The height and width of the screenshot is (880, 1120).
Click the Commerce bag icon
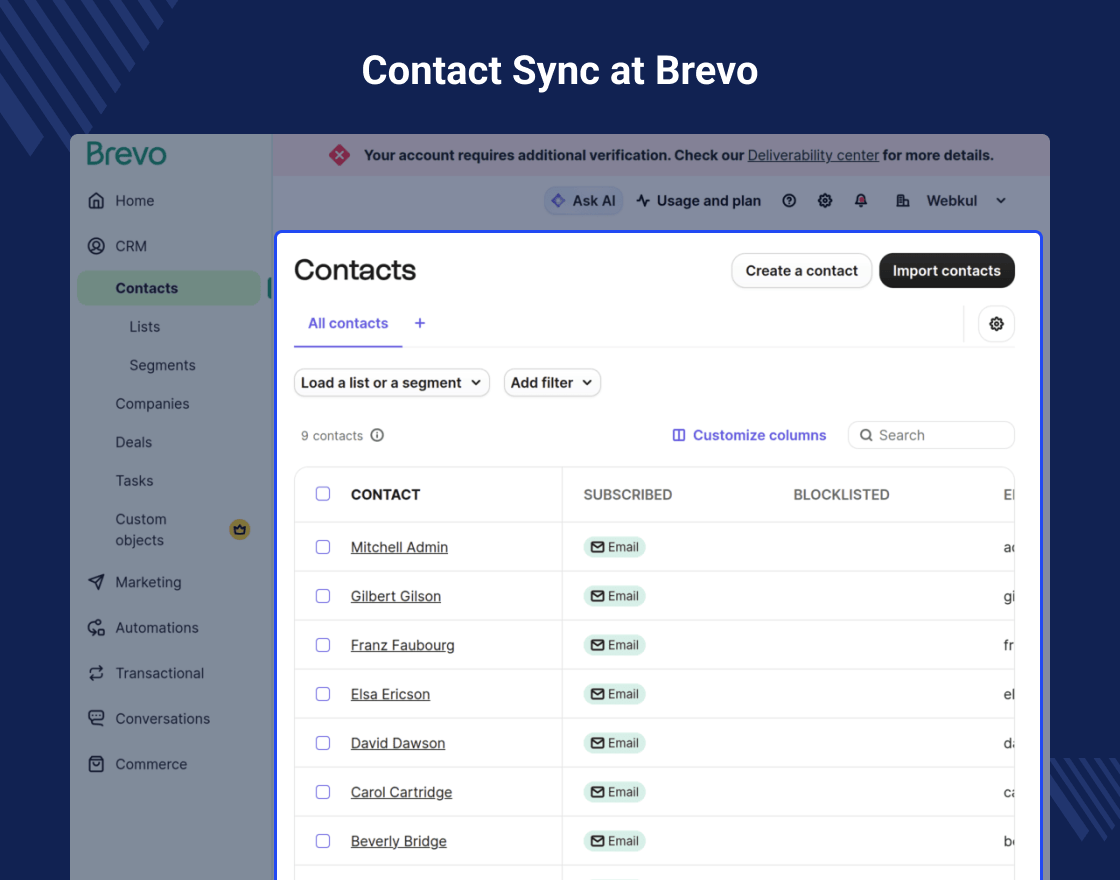pos(96,764)
